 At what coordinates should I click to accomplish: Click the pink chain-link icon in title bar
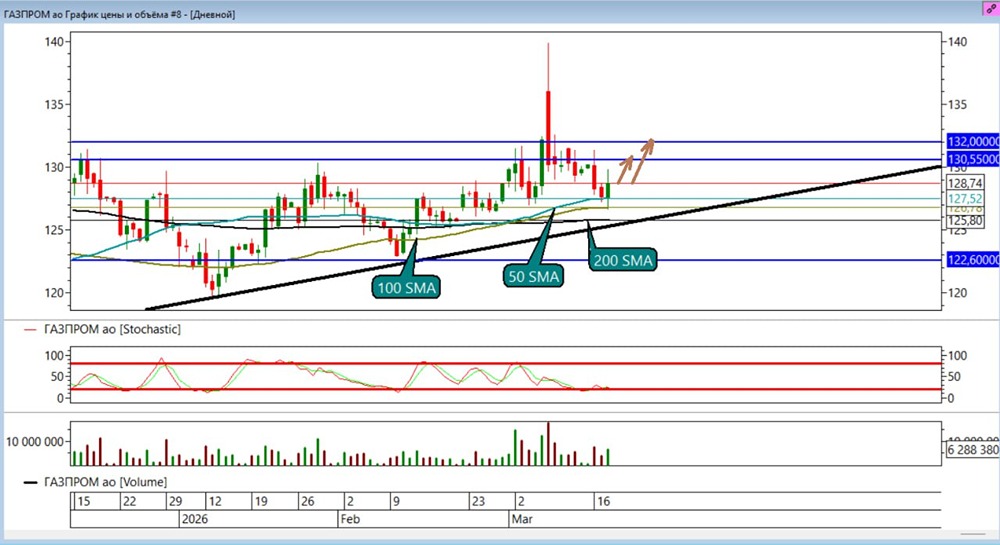click(x=990, y=10)
